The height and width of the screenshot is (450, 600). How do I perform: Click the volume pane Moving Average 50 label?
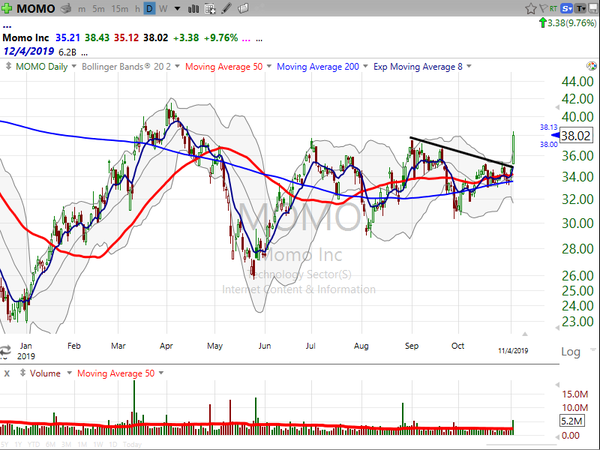pyautogui.click(x=116, y=373)
